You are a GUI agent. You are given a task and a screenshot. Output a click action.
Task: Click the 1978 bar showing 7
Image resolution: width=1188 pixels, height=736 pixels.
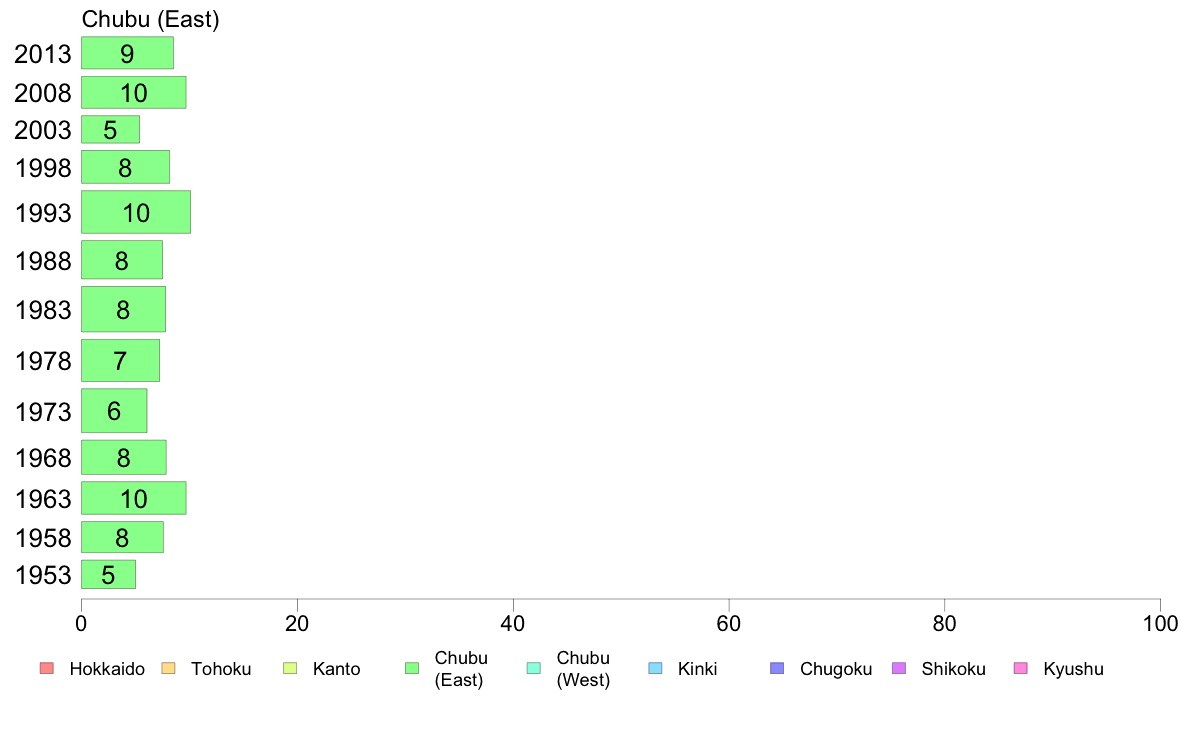(x=120, y=361)
